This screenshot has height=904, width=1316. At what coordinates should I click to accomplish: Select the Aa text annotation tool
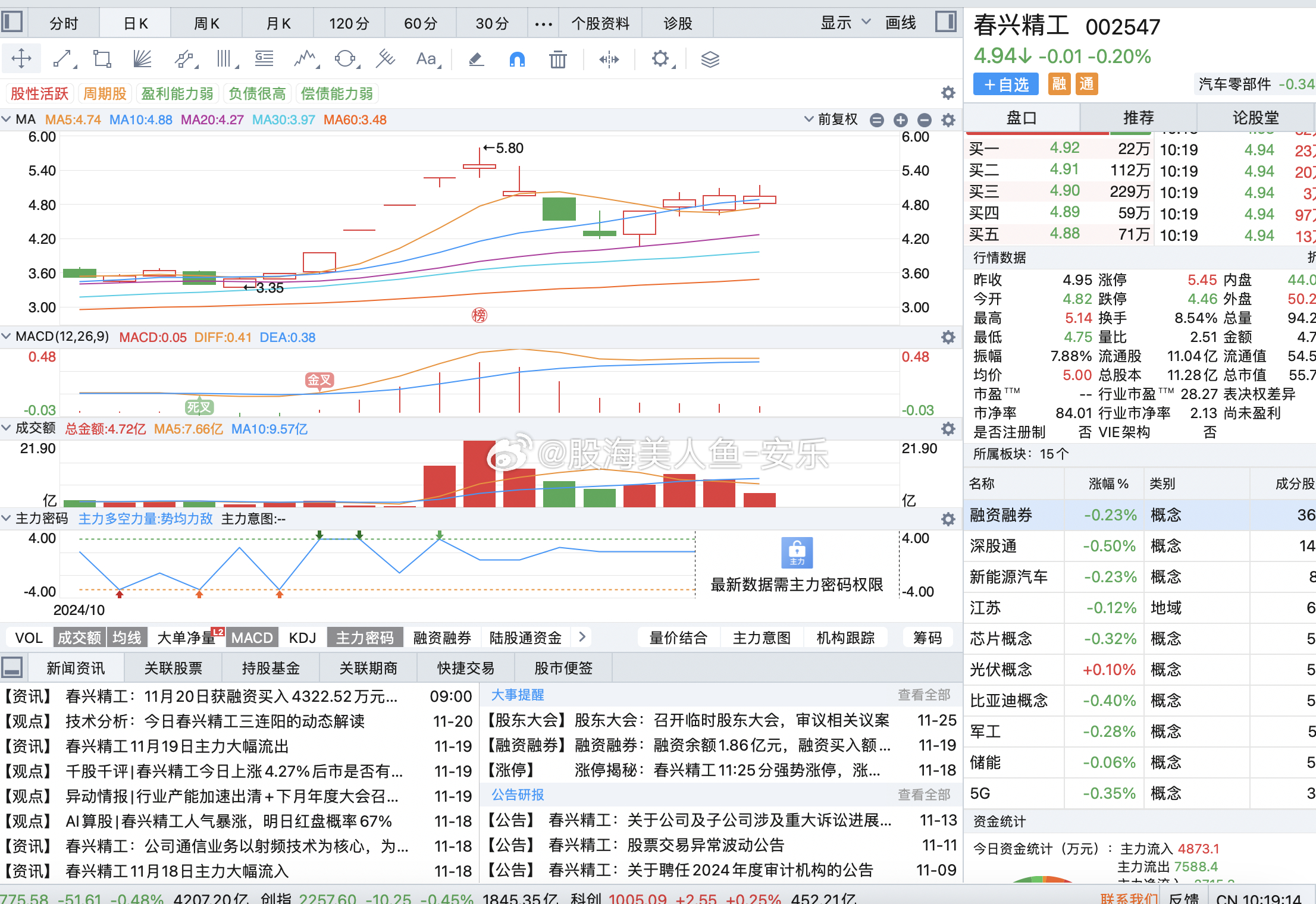(x=427, y=59)
